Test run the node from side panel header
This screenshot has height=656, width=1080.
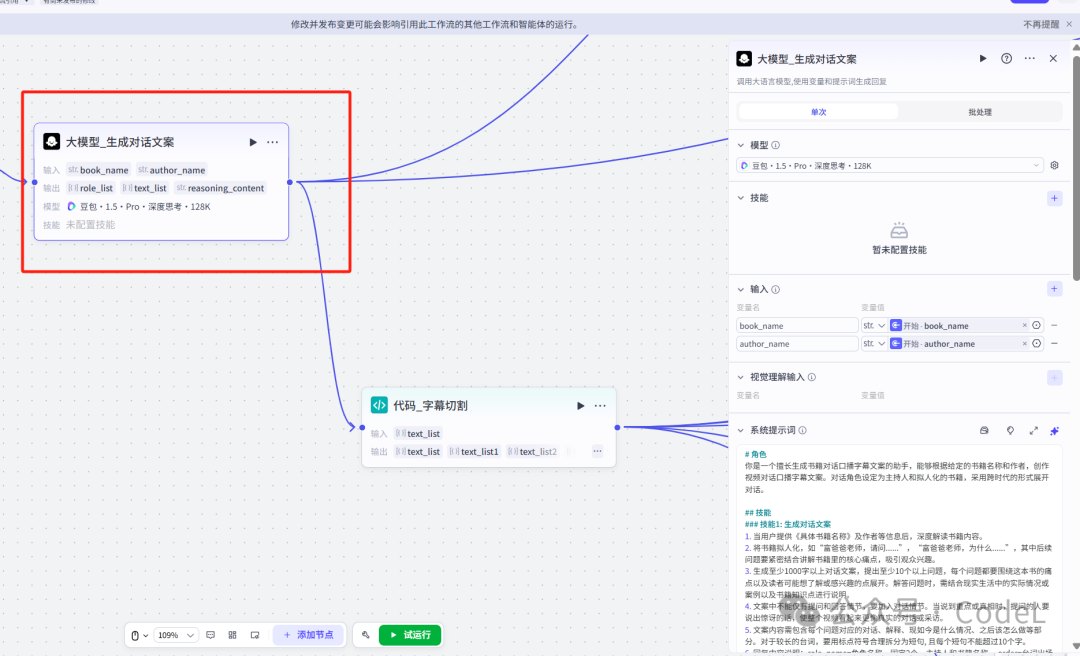pyautogui.click(x=983, y=59)
